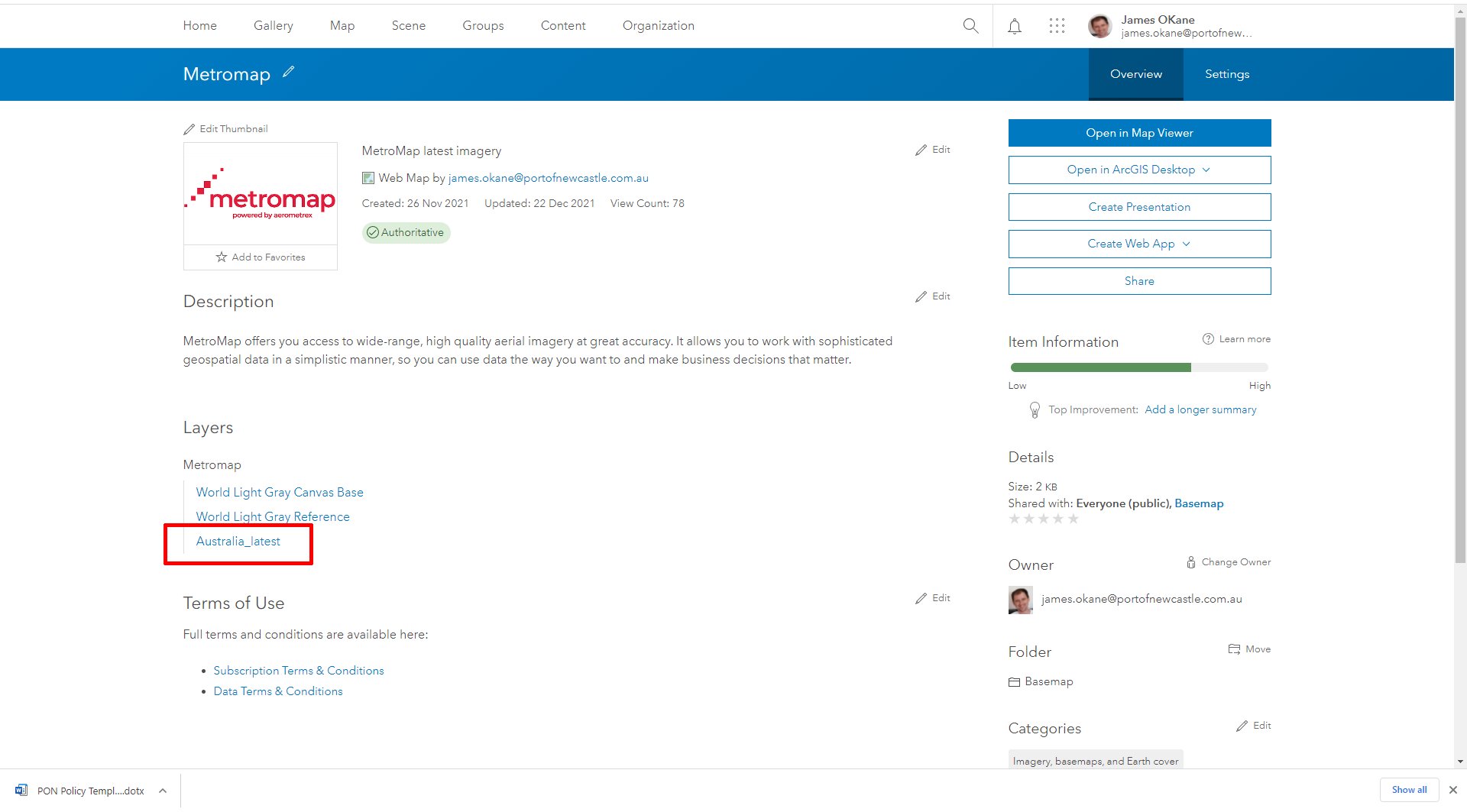Click owner avatar in Owner section

[1021, 600]
